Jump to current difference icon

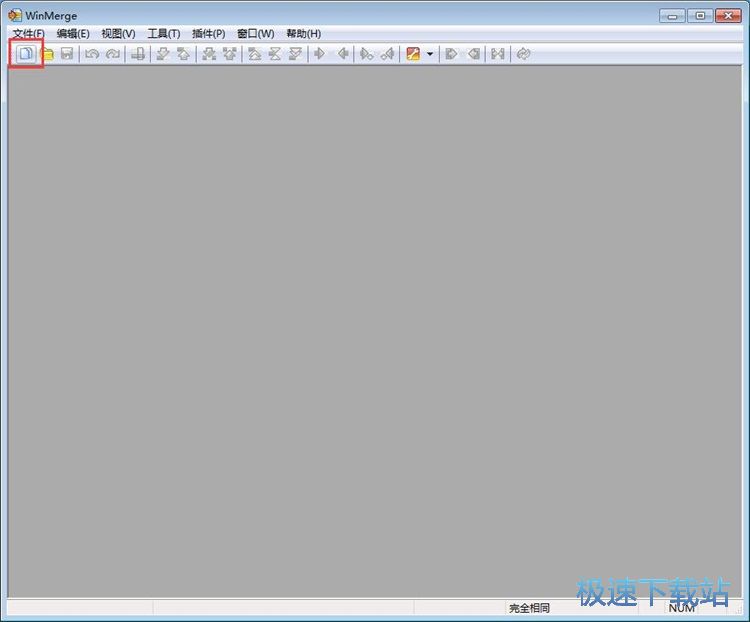pos(275,54)
